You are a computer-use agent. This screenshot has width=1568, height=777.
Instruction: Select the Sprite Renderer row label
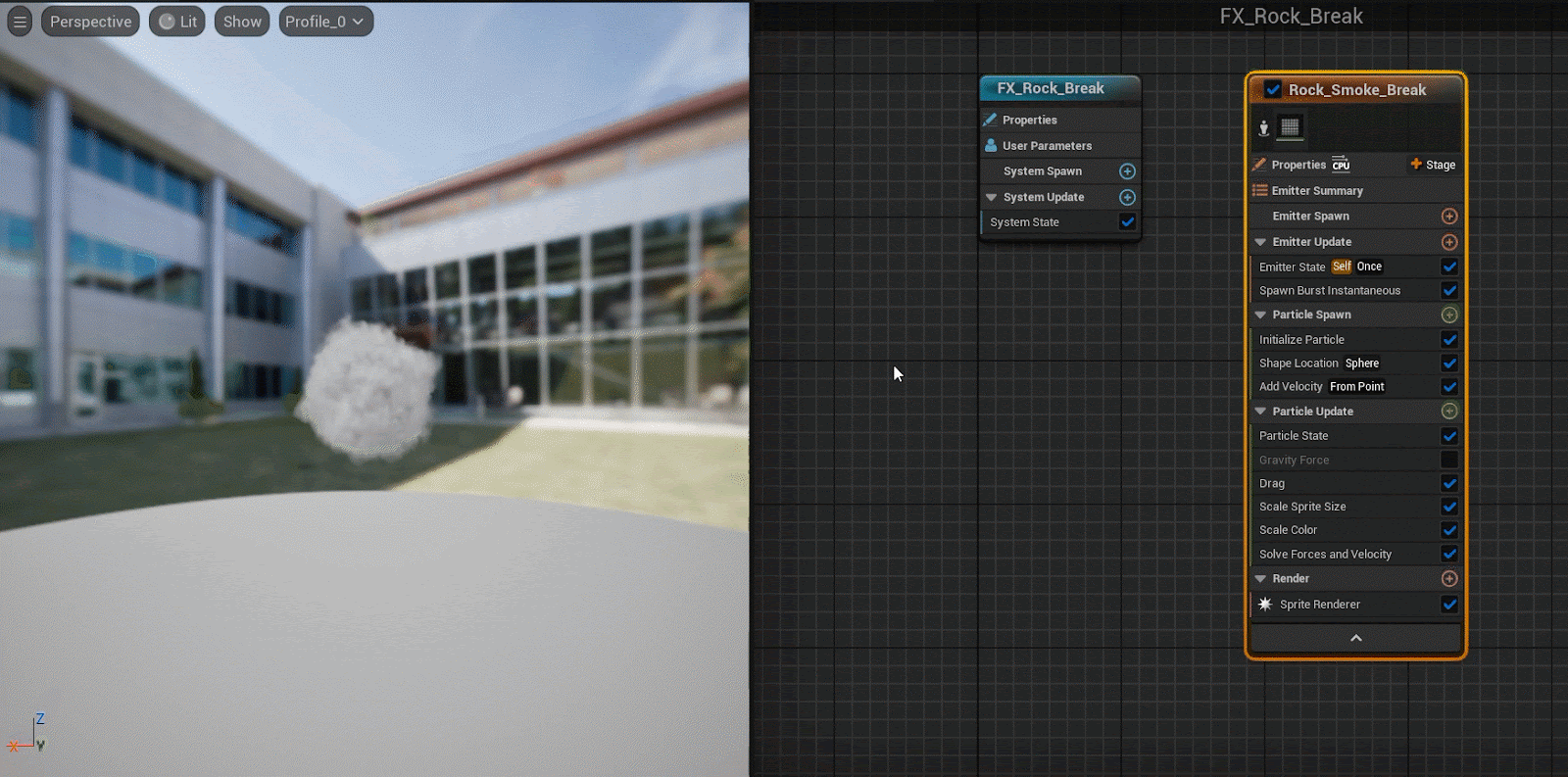pos(1320,605)
